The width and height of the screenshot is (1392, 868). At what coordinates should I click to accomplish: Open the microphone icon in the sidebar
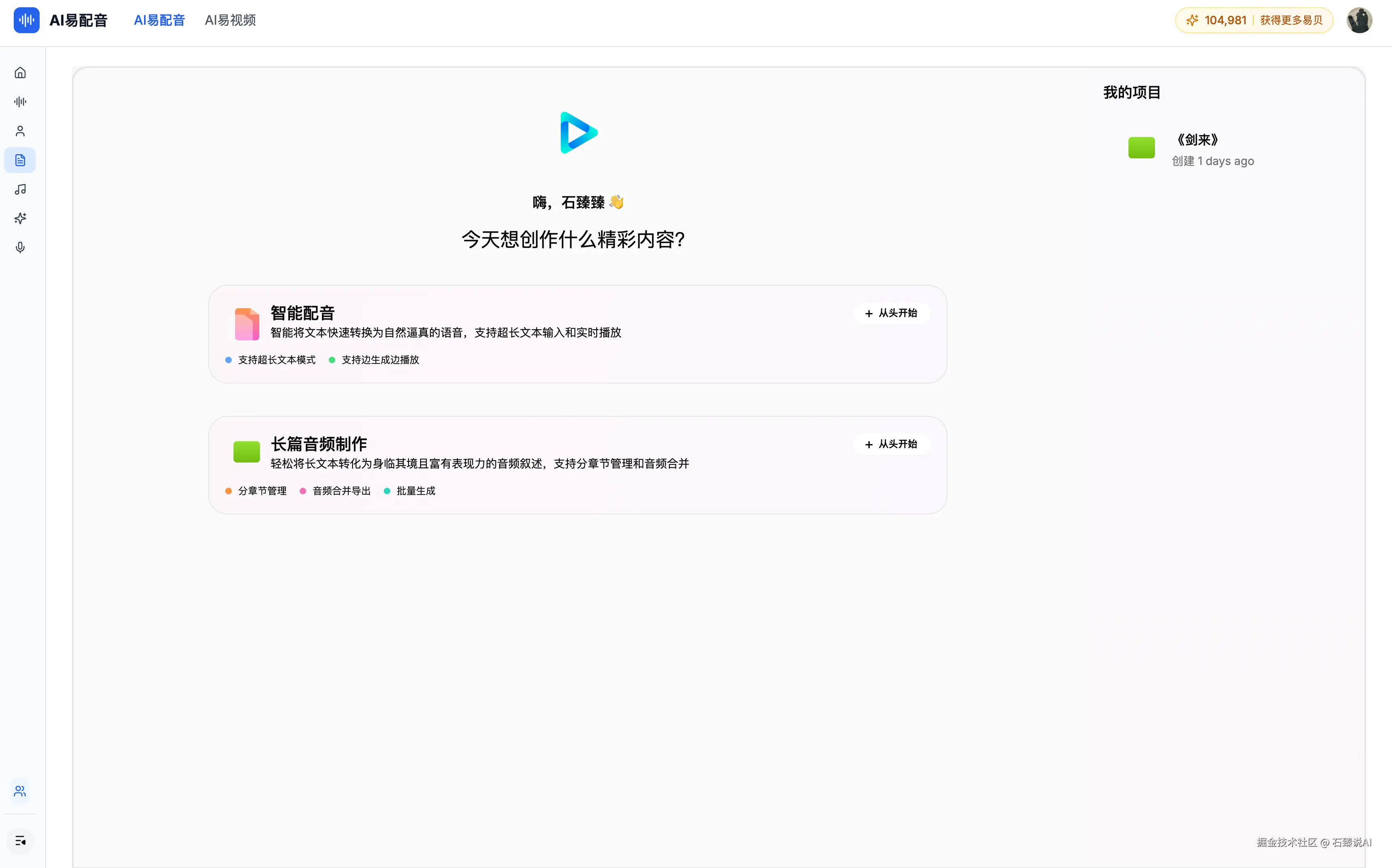click(20, 248)
